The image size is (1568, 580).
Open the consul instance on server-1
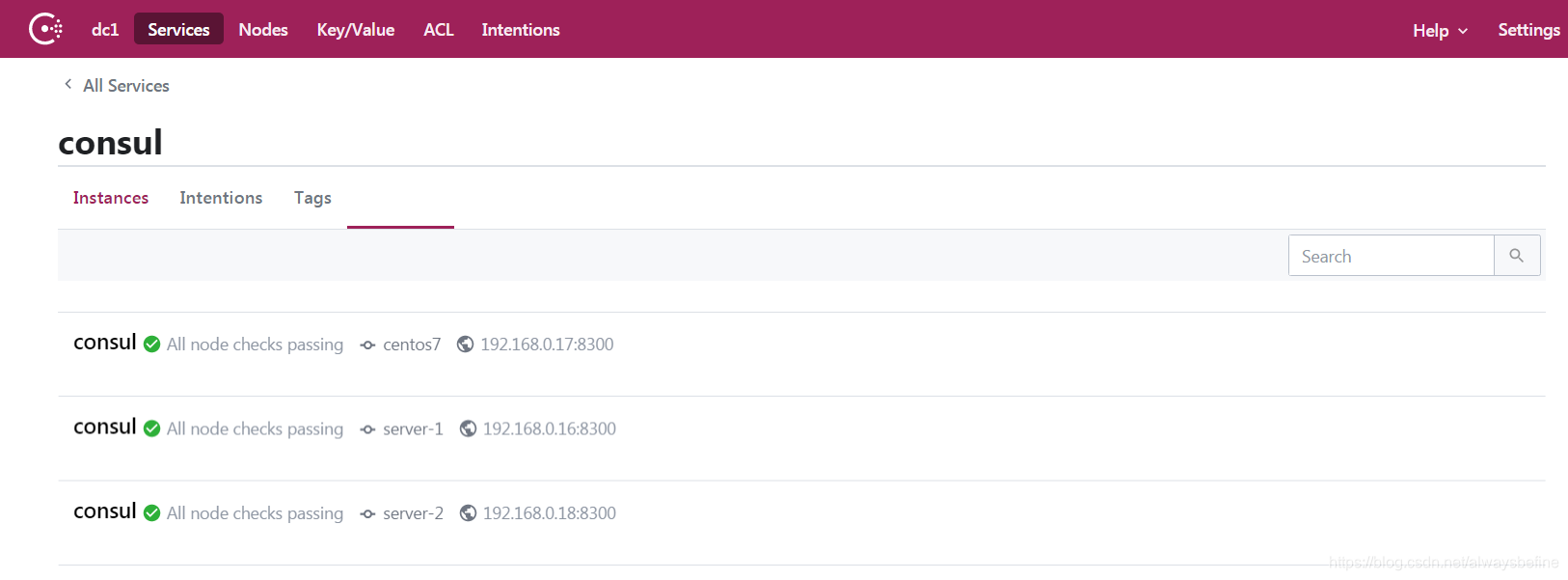pos(105,427)
